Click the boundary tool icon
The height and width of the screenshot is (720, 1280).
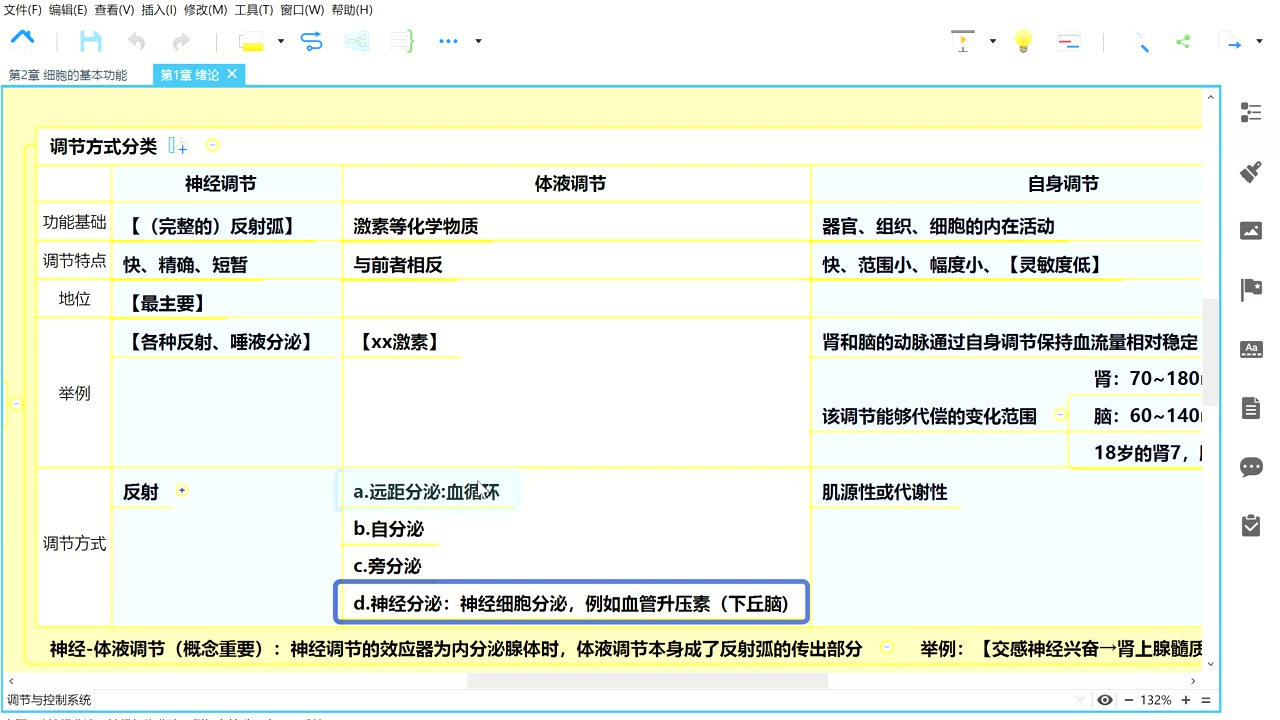(x=357, y=41)
